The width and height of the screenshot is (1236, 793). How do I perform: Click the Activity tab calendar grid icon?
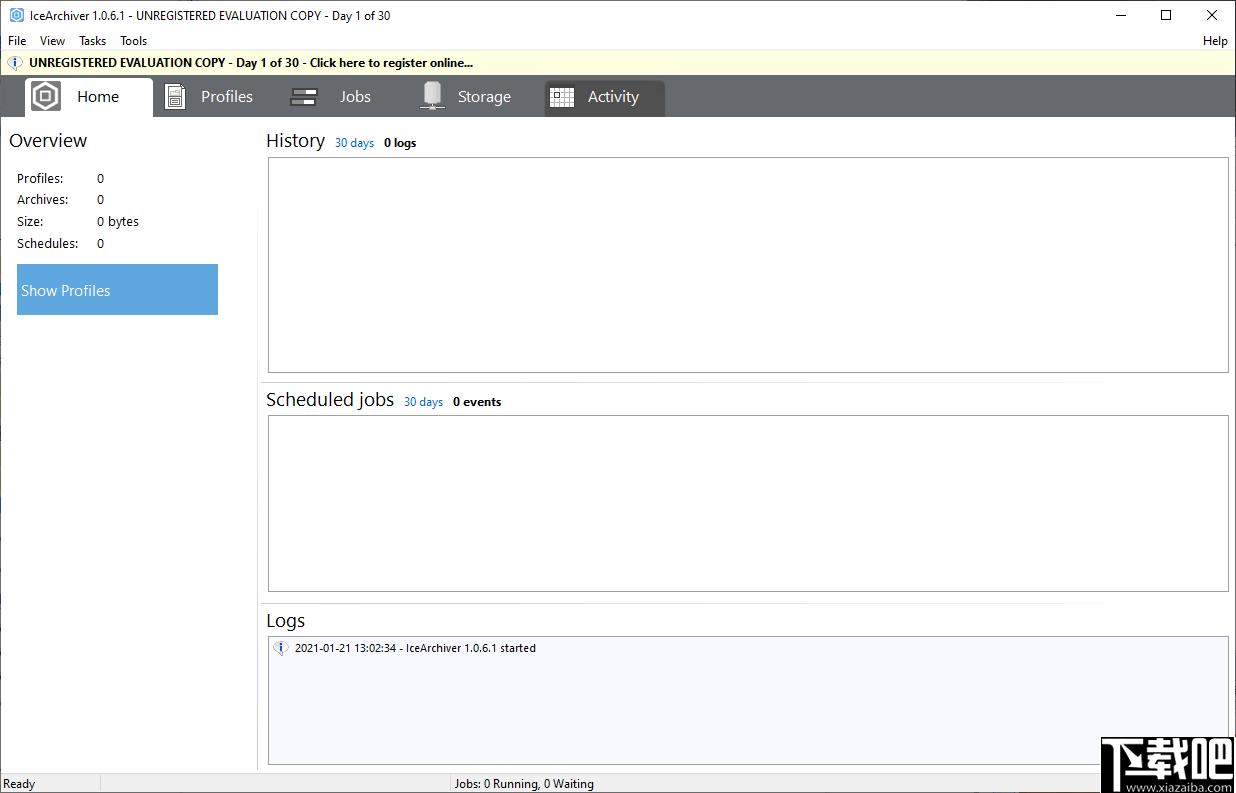[x=562, y=97]
